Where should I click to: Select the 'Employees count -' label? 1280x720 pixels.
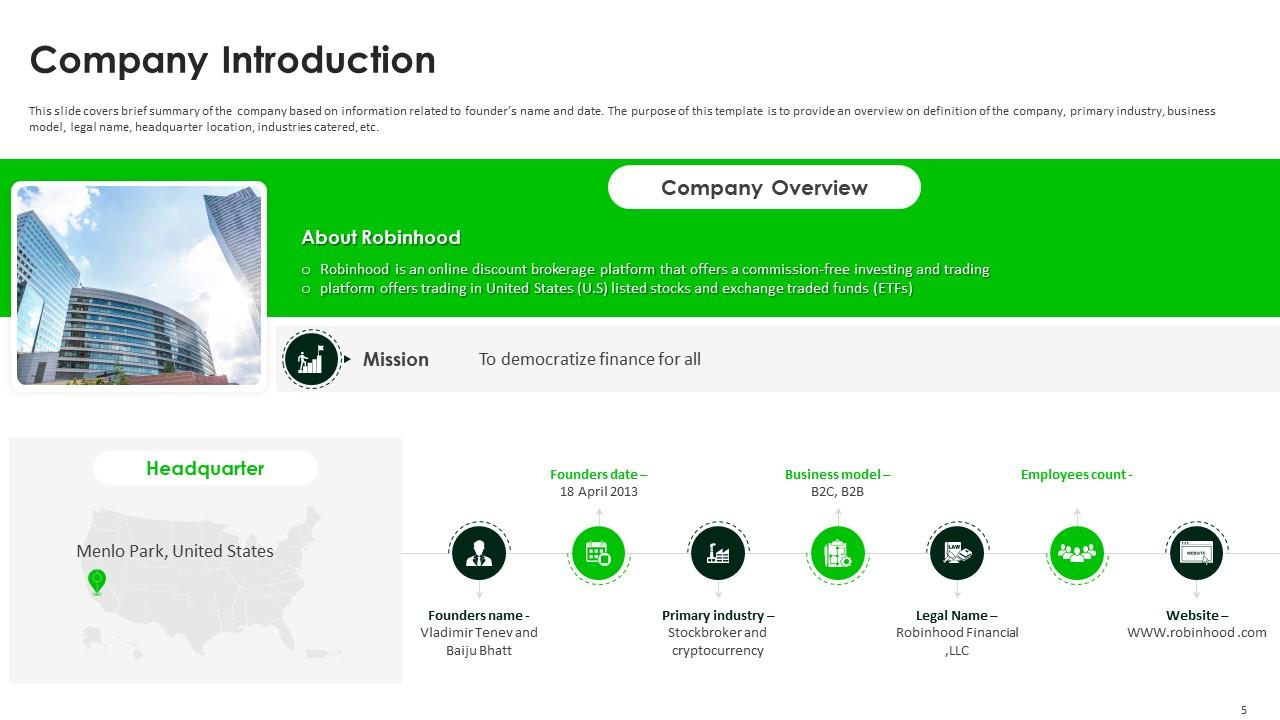(1076, 475)
